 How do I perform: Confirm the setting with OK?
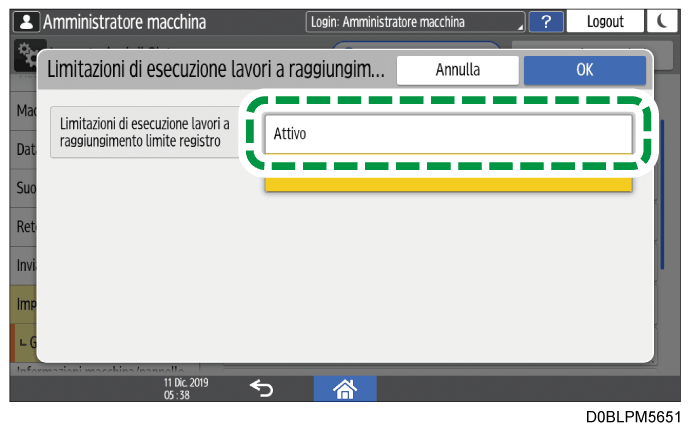point(584,70)
